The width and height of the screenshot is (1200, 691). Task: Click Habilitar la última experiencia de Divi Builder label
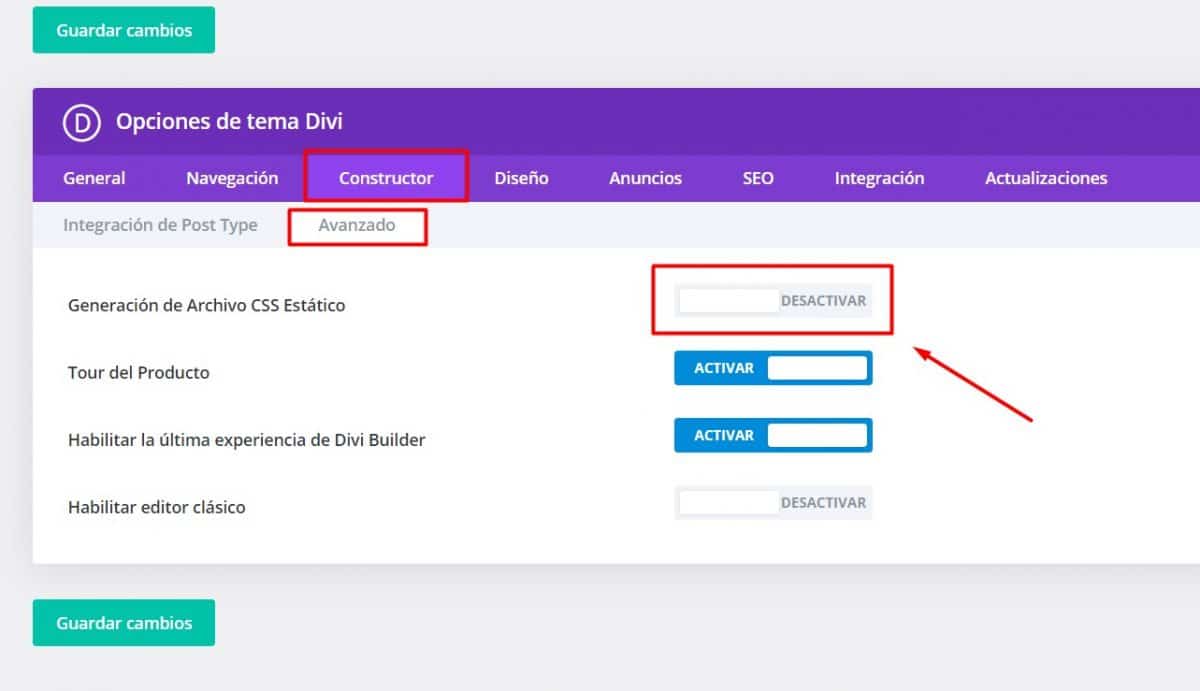247,439
